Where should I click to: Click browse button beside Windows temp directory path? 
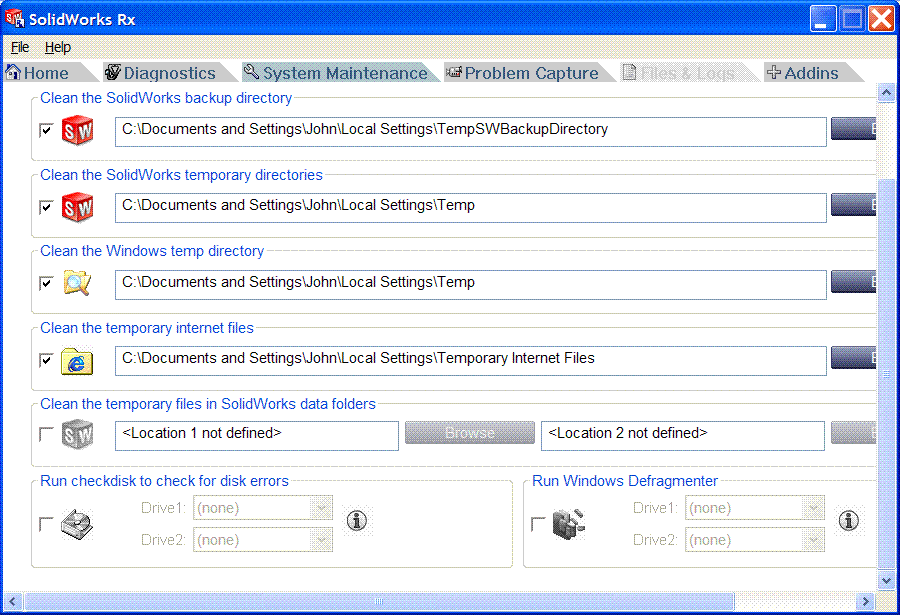click(854, 281)
